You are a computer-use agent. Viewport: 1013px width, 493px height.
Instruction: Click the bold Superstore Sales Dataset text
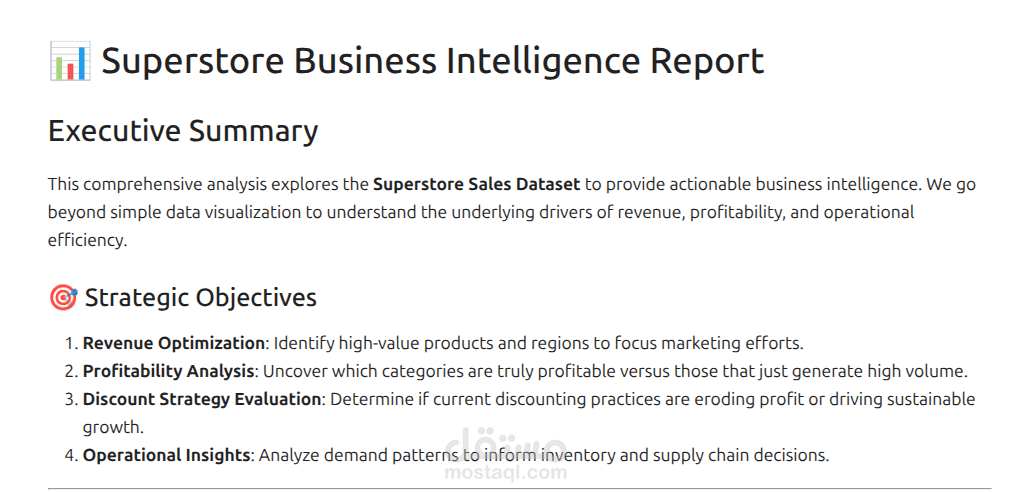[x=477, y=185]
